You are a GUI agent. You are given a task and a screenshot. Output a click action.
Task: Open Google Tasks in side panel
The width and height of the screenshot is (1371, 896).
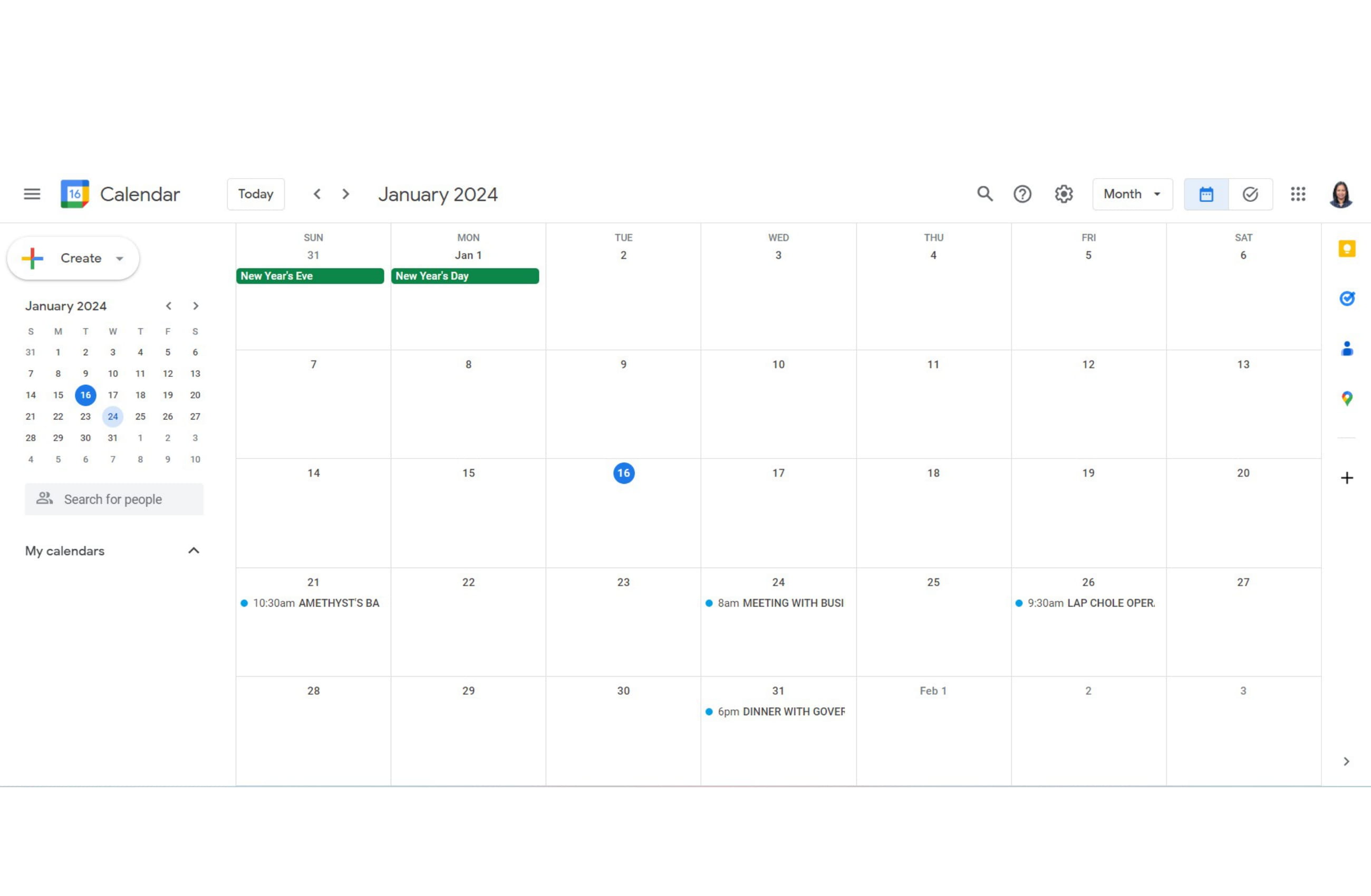tap(1346, 298)
